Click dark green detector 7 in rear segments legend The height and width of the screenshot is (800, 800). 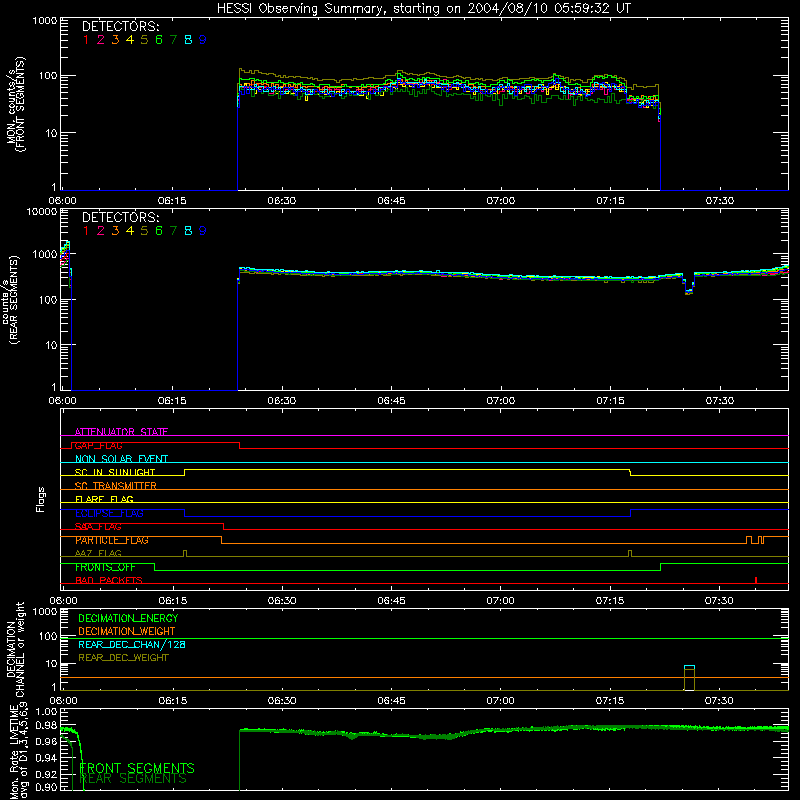173,231
